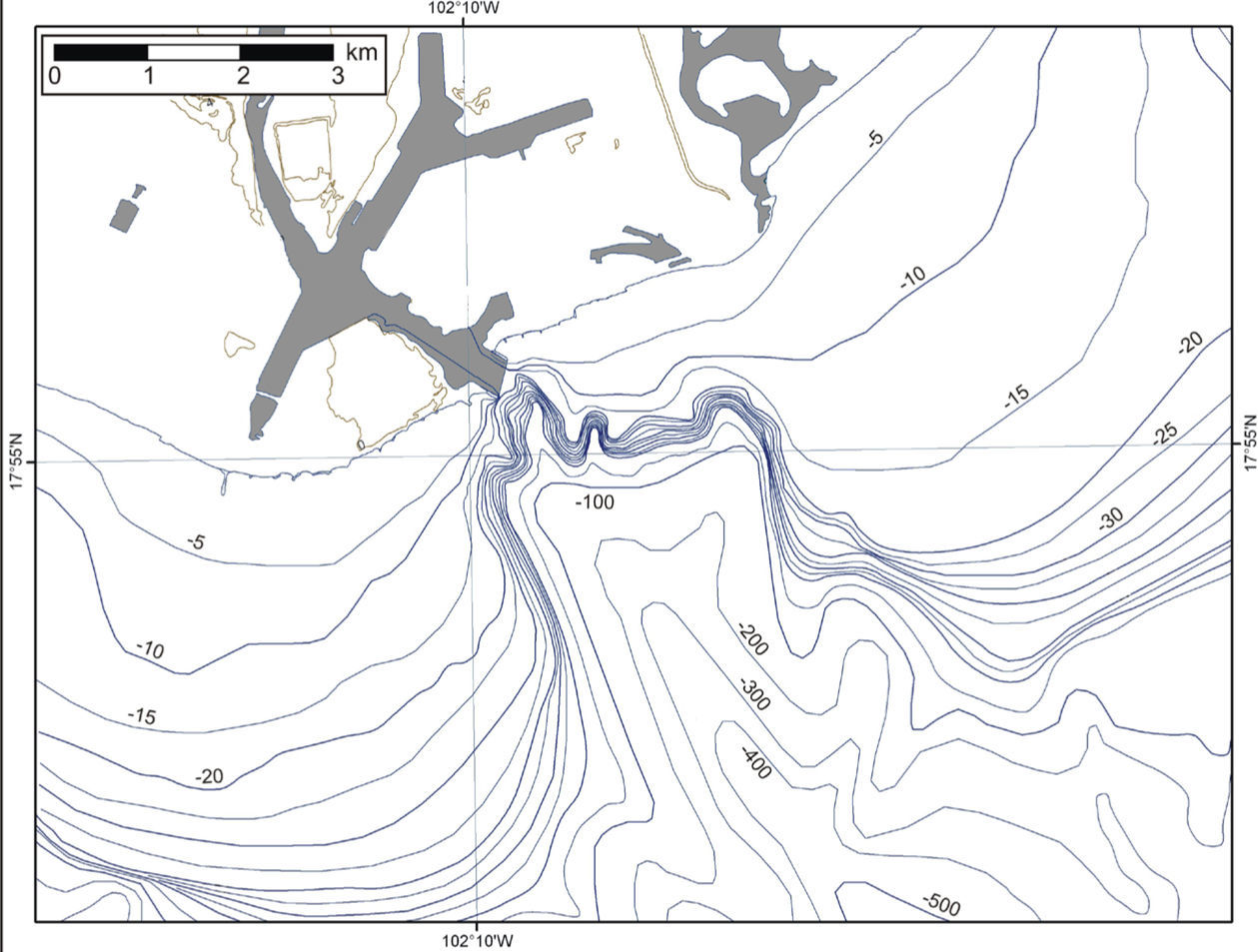
Task: Click the -100 depth contour label
Action: click(595, 501)
